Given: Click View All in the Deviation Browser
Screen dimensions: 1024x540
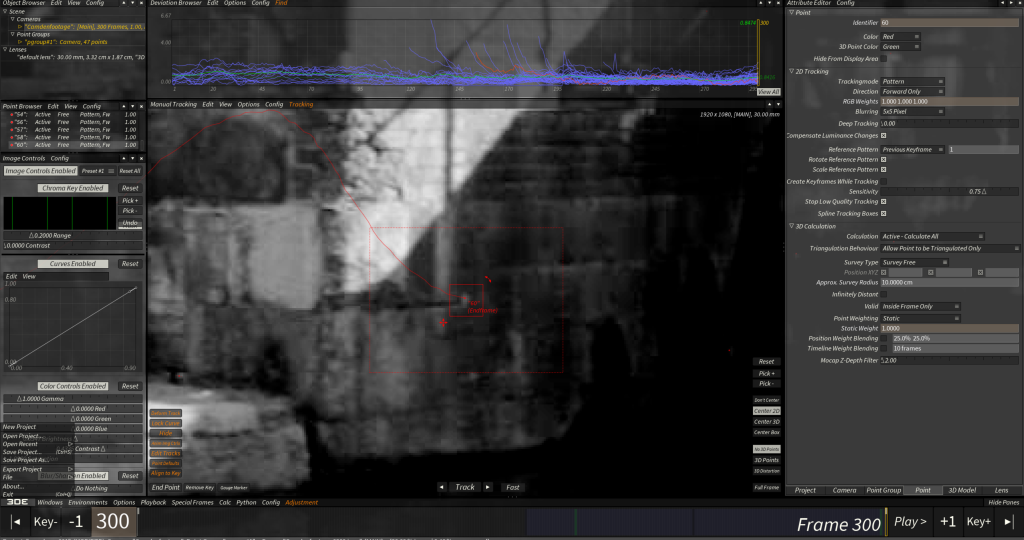Looking at the screenshot, I should point(769,92).
